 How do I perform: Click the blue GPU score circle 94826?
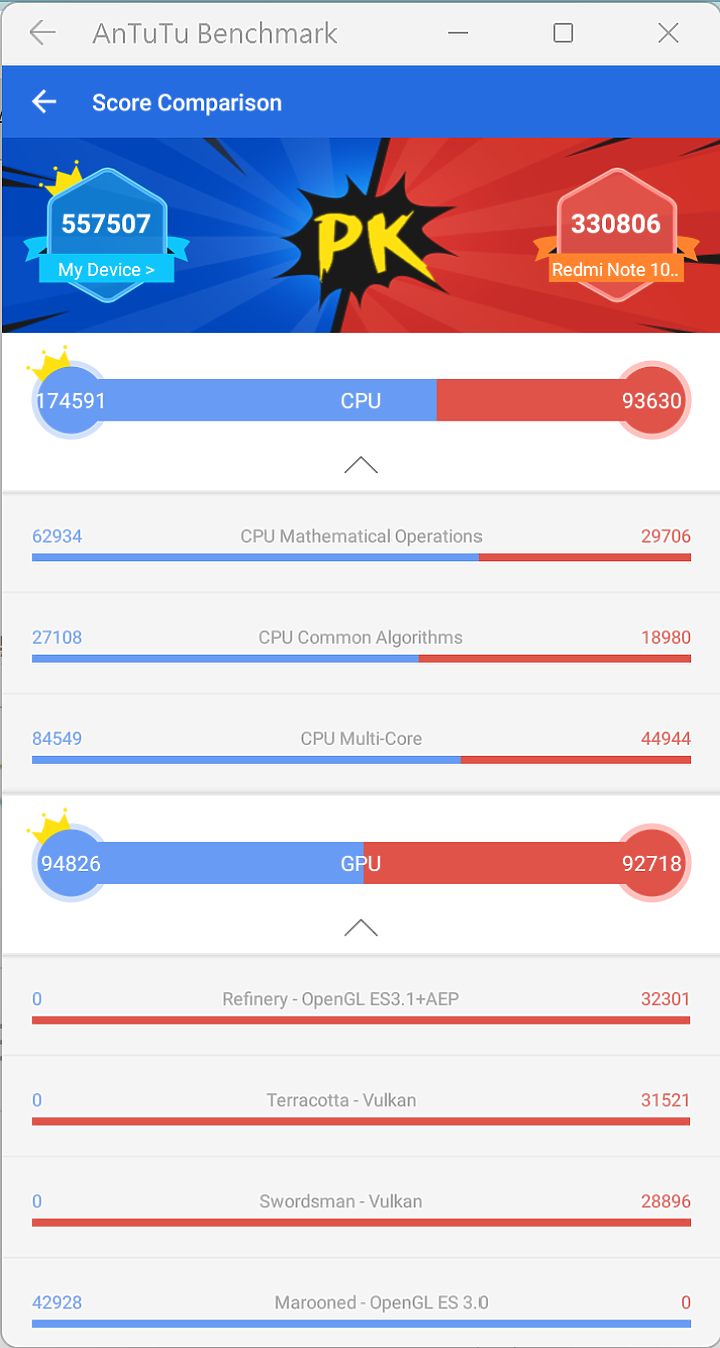70,863
